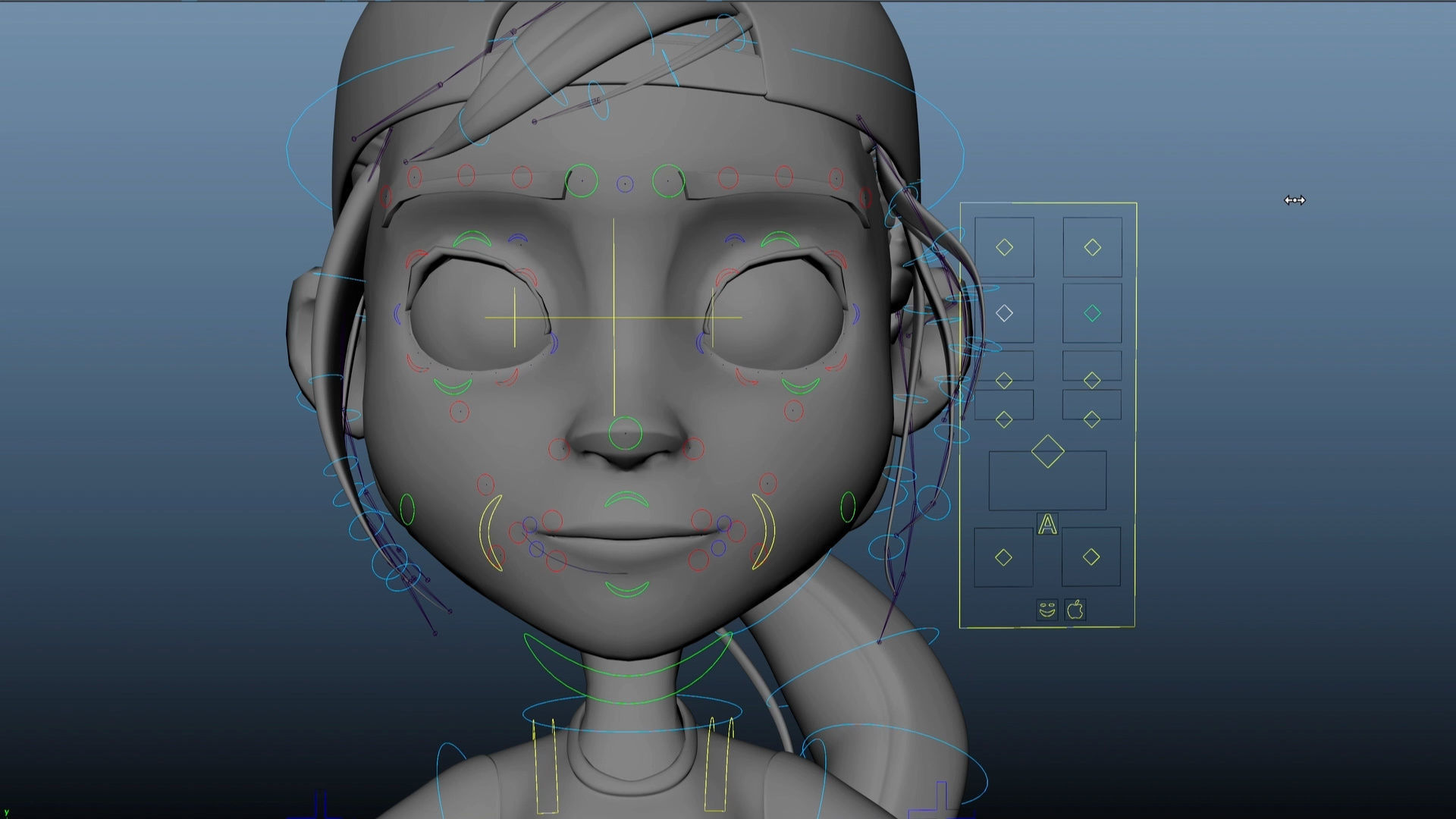This screenshot has height=819, width=1456.
Task: Select bottom-left diamond control beside letter A
Action: click(1003, 557)
